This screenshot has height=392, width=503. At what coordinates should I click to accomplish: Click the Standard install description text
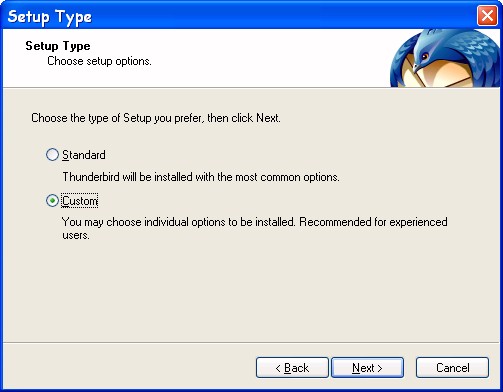[x=201, y=177]
